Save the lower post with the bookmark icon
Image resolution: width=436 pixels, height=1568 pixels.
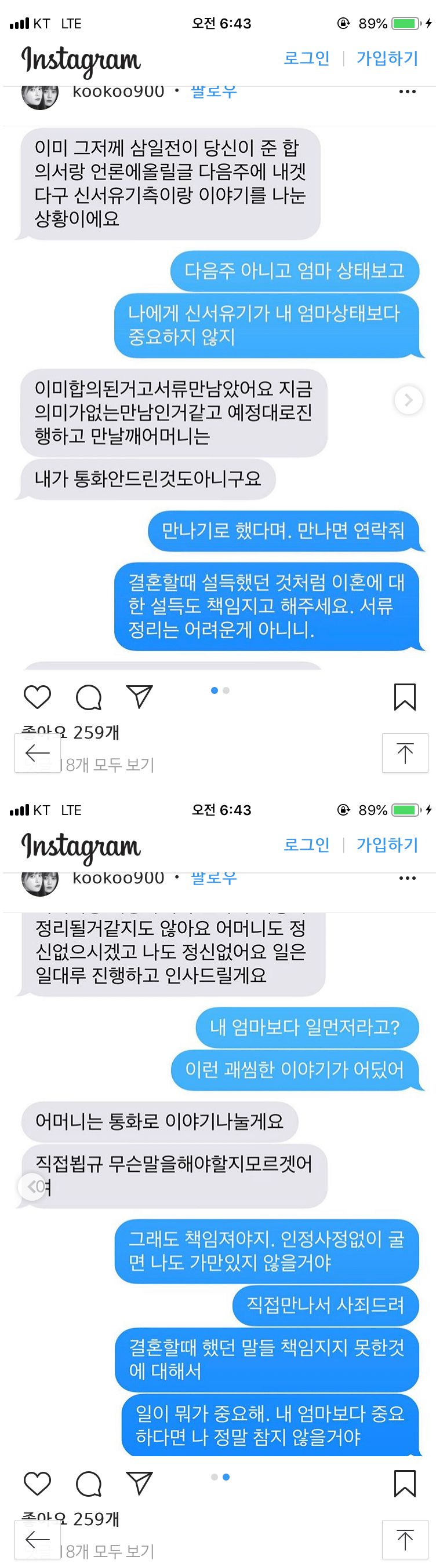click(x=404, y=1483)
